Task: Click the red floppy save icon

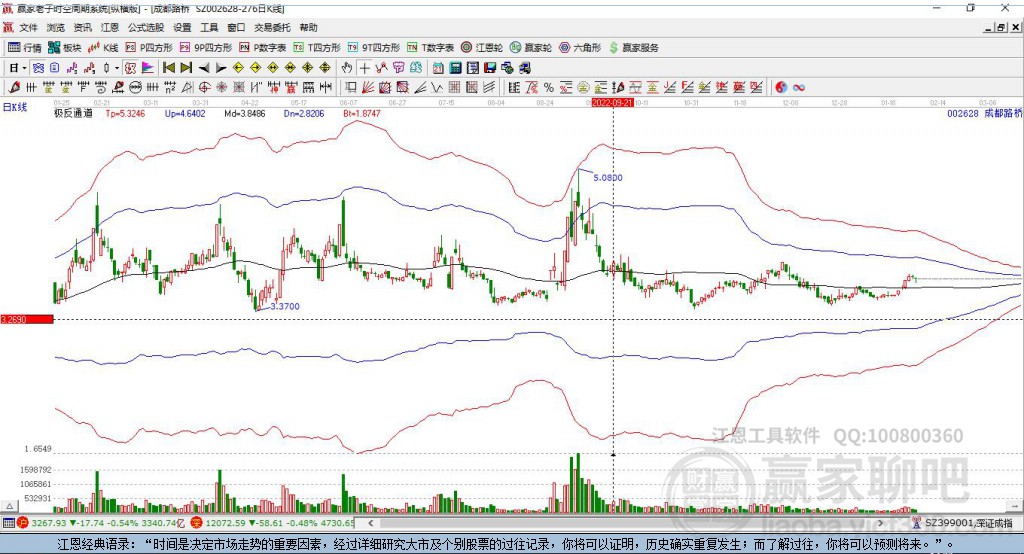Action: (x=490, y=68)
